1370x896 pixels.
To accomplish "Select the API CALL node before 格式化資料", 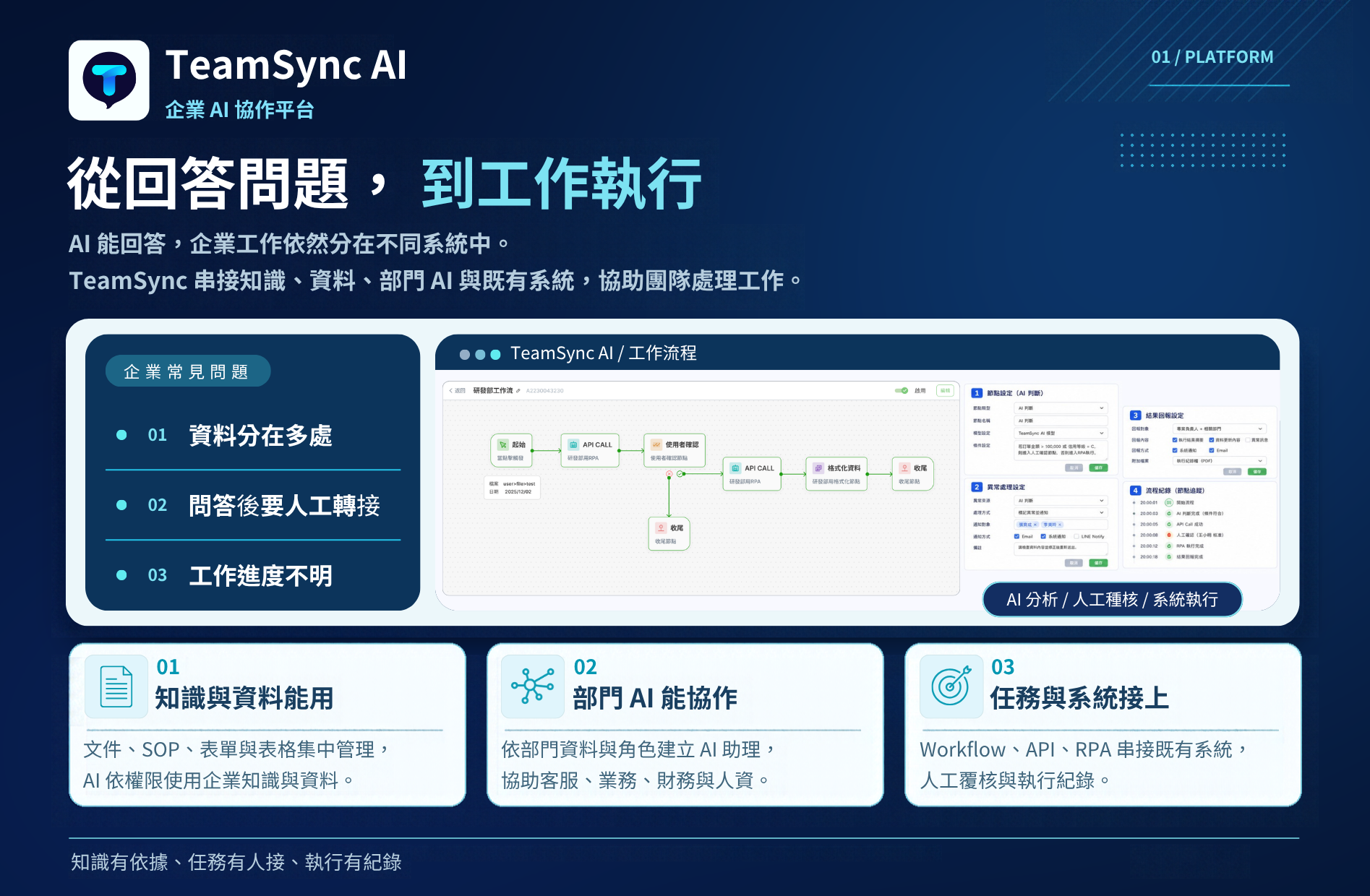I will pyautogui.click(x=752, y=473).
